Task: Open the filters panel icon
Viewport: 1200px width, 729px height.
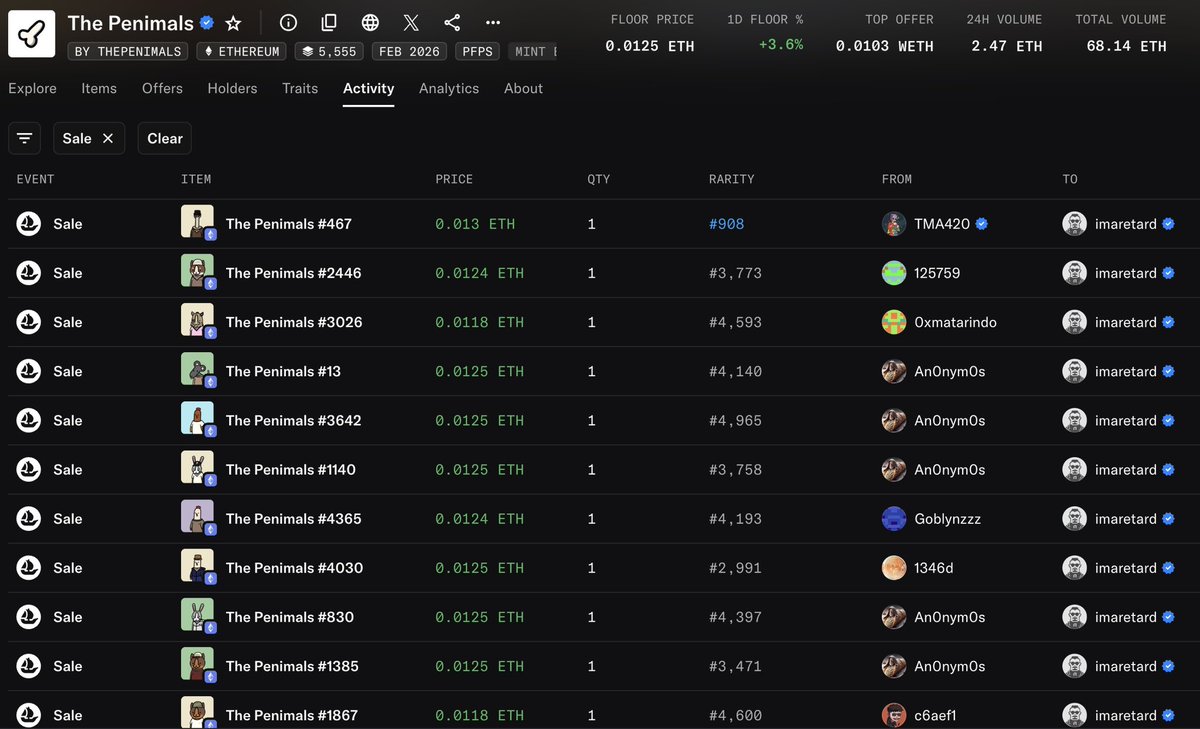Action: 24,138
